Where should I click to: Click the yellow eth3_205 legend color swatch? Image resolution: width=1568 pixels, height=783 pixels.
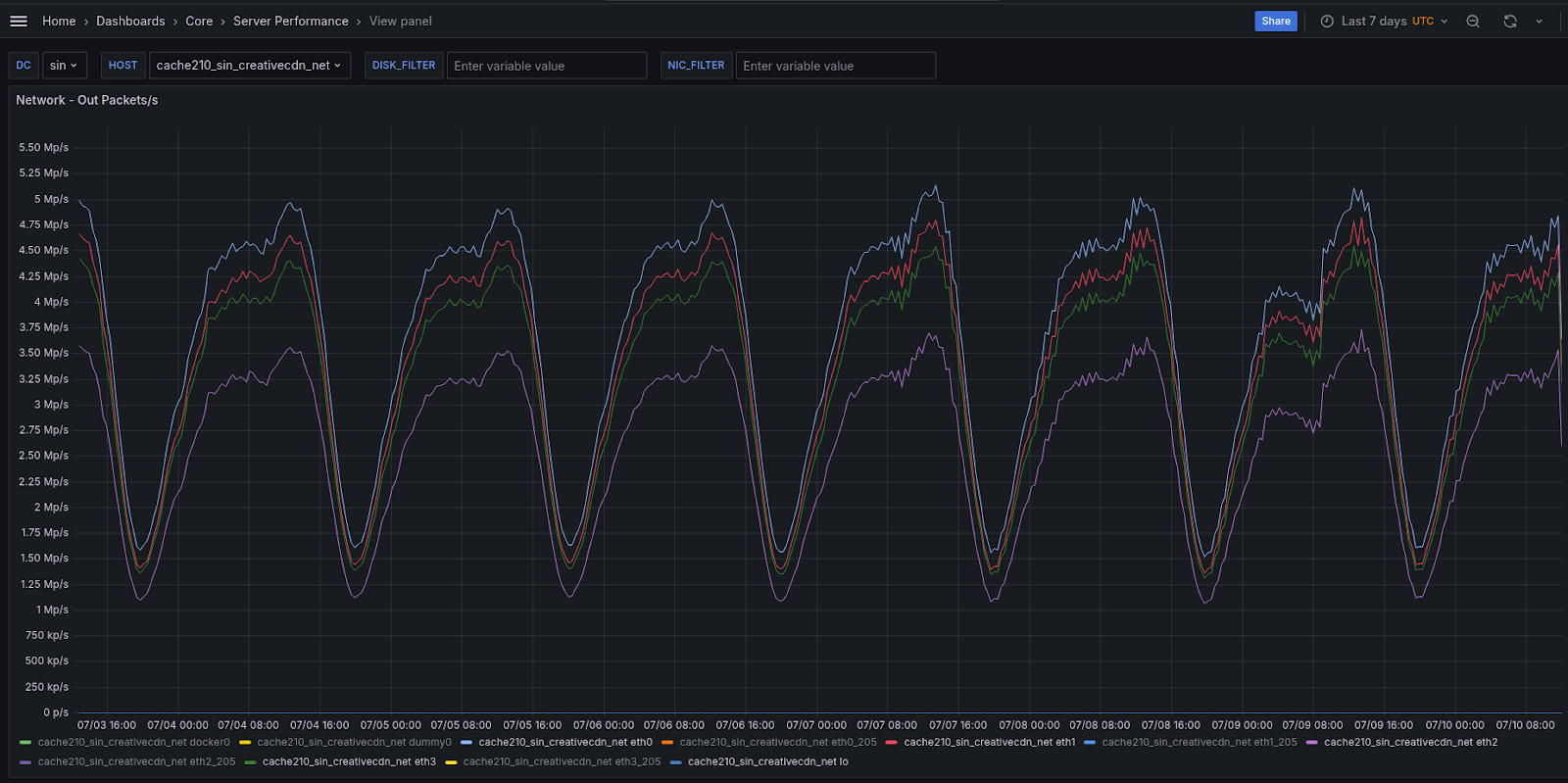tap(451, 762)
